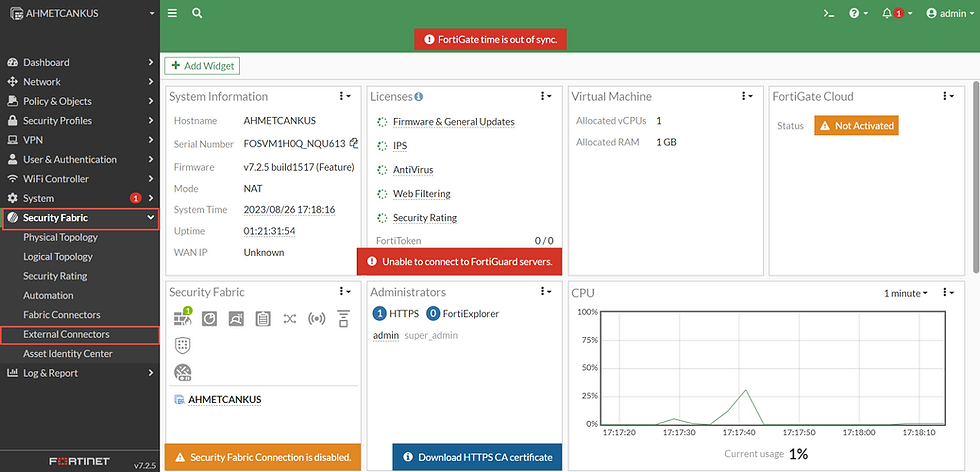Click the User & Authentication person icon
Viewport: 980px width, 472px height.
coord(12,159)
